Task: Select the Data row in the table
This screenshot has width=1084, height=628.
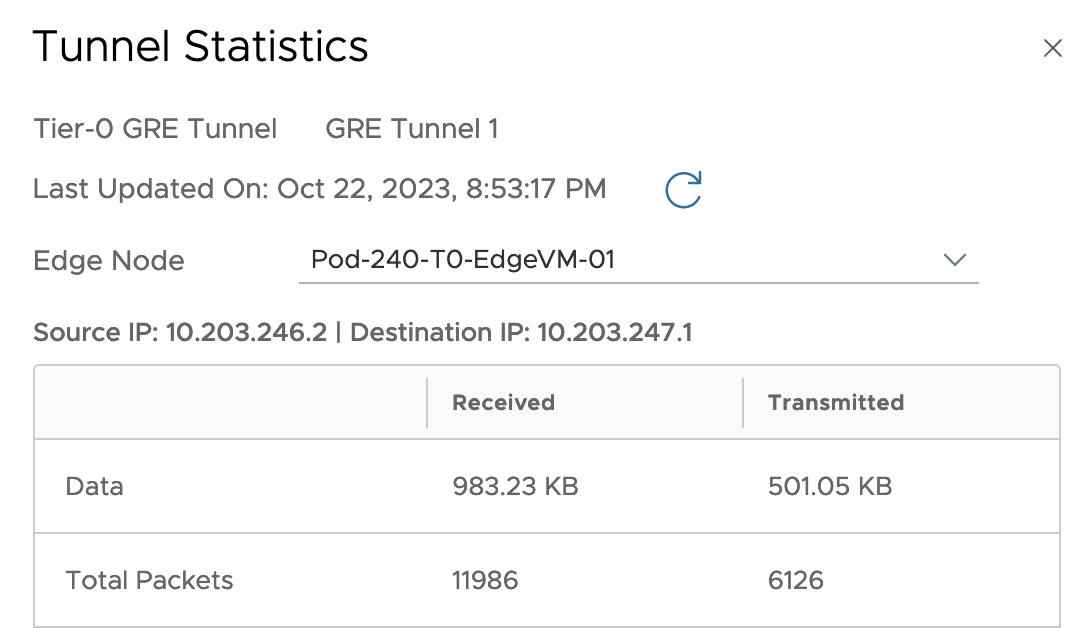Action: tap(94, 486)
